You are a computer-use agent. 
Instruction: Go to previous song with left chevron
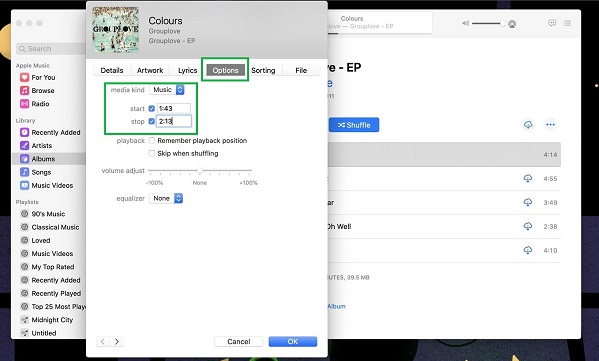tap(103, 342)
